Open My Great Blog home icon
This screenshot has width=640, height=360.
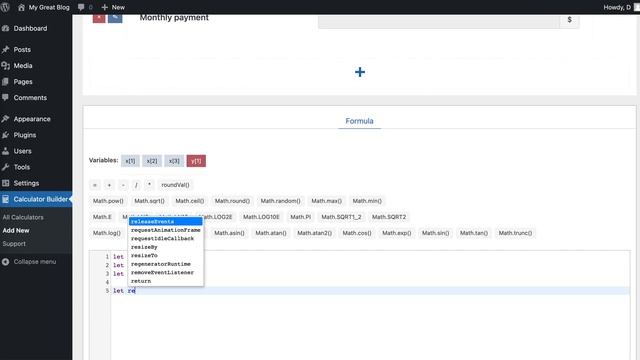[21, 7]
